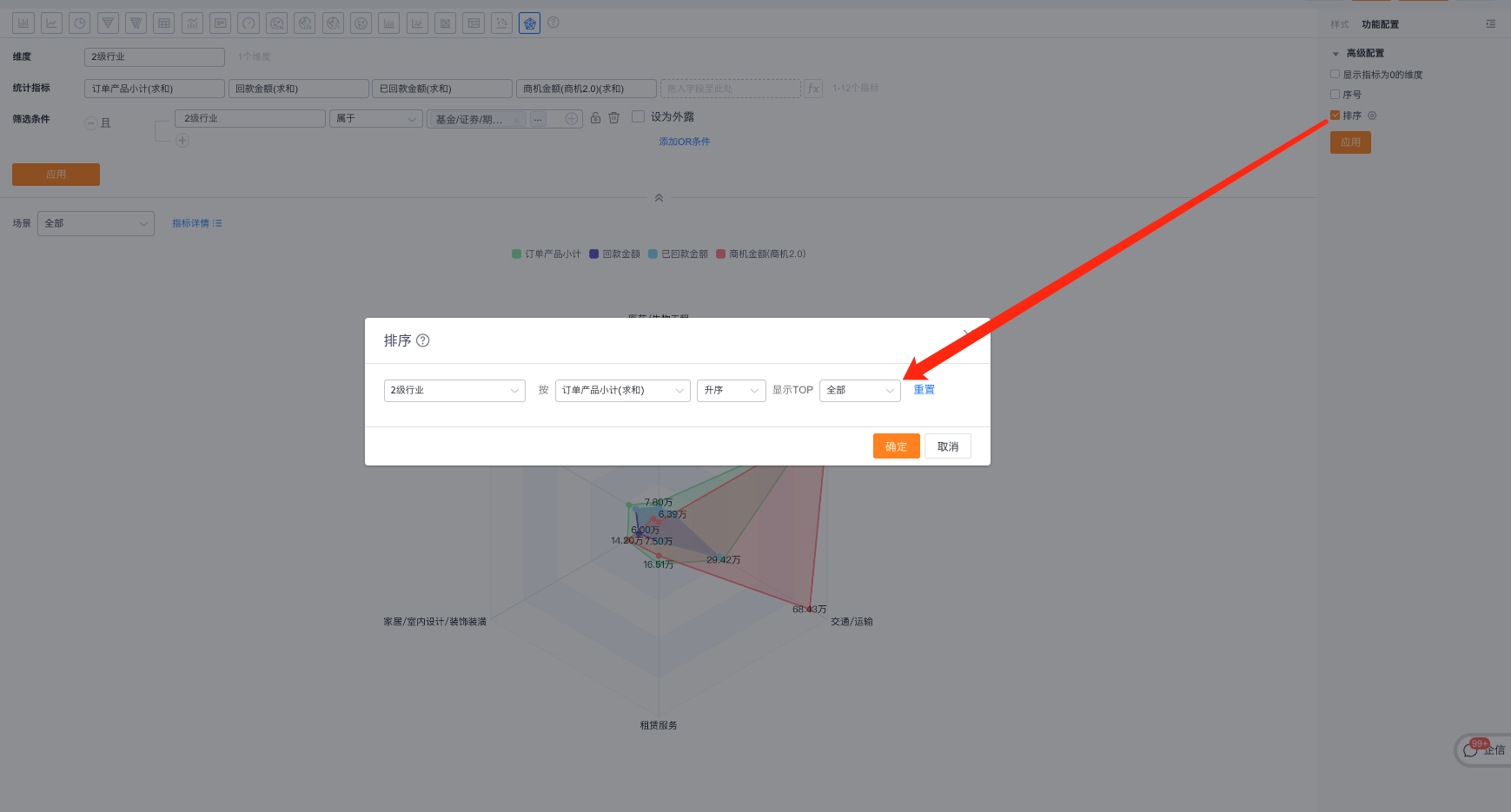Screen dimensions: 1511x812
Task: Click the 筛选条件 field showing 2级行业
Action: click(x=250, y=118)
